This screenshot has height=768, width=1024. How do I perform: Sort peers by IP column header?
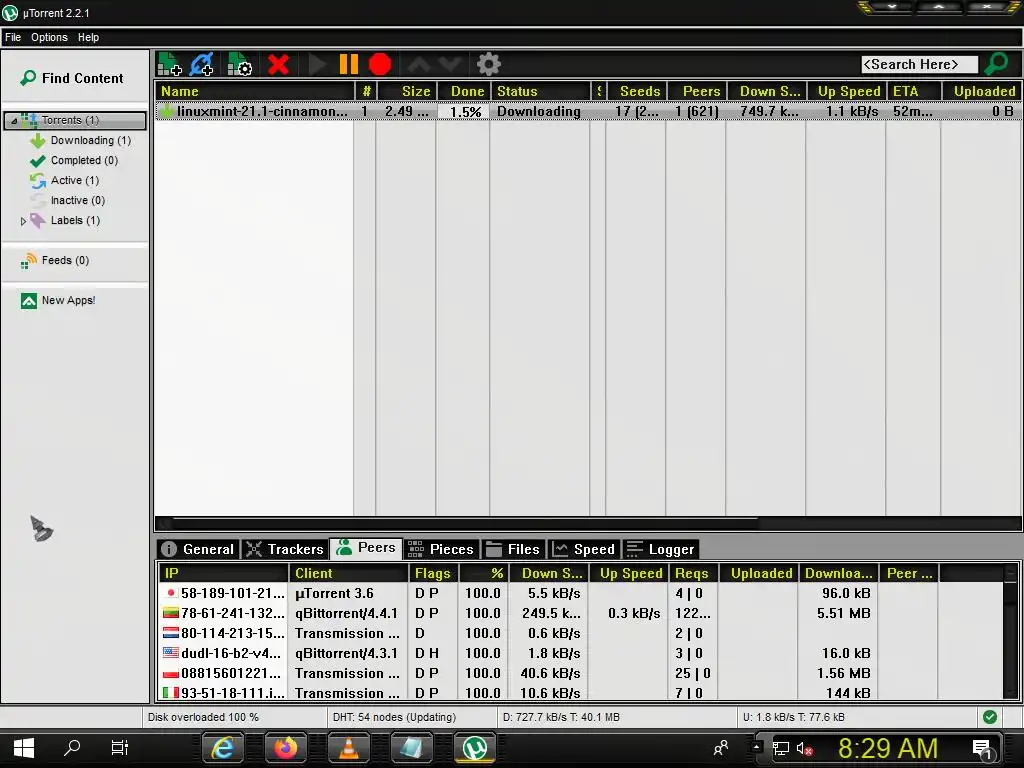pyautogui.click(x=223, y=573)
